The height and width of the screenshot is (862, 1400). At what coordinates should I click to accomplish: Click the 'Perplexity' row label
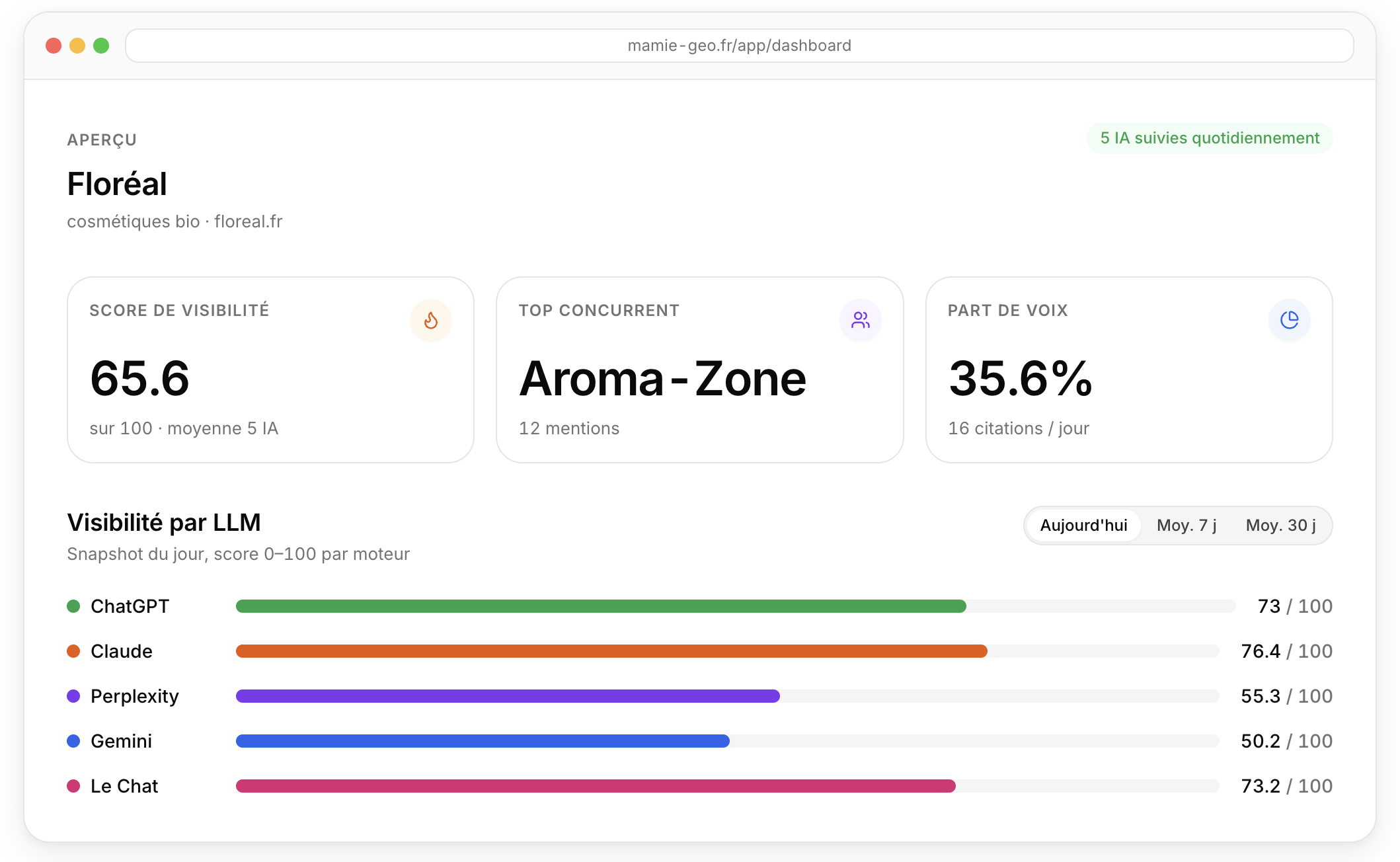[x=135, y=696]
